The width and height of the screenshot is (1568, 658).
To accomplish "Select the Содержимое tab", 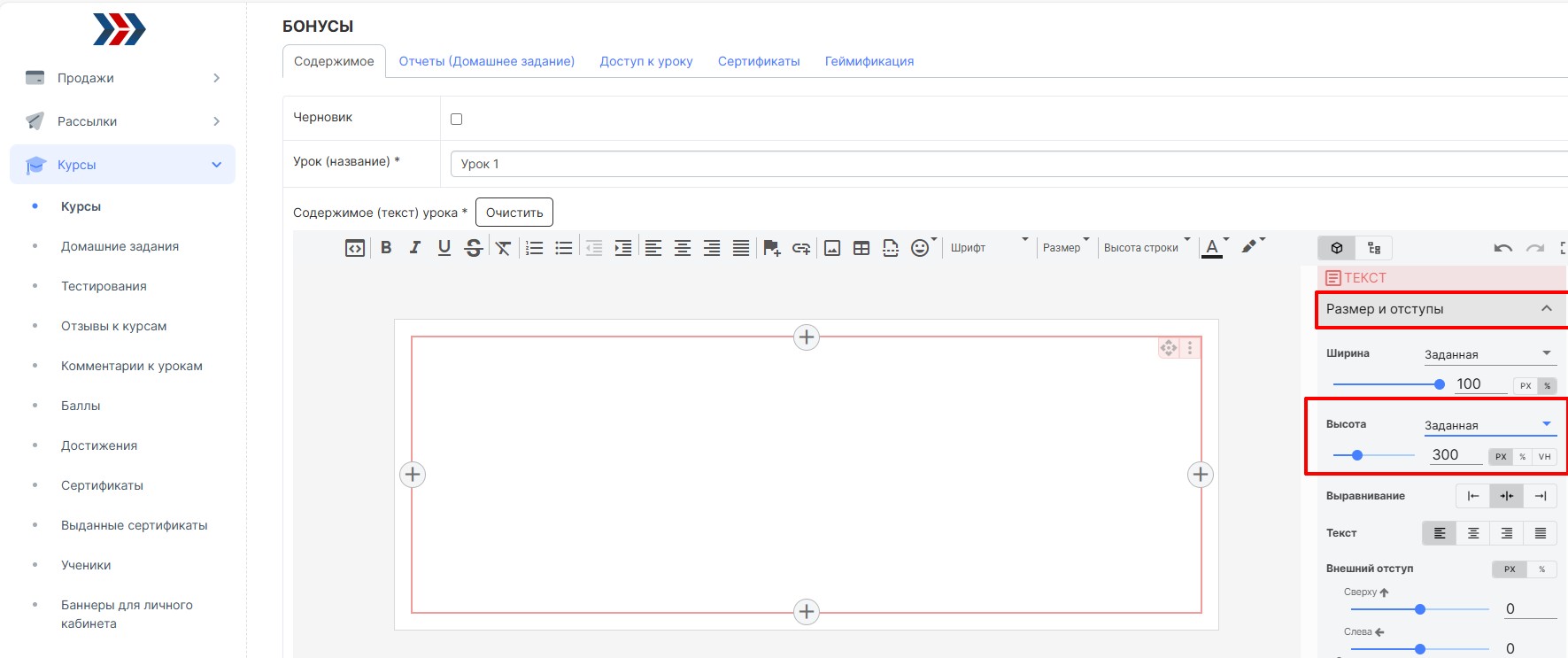I will tap(334, 61).
